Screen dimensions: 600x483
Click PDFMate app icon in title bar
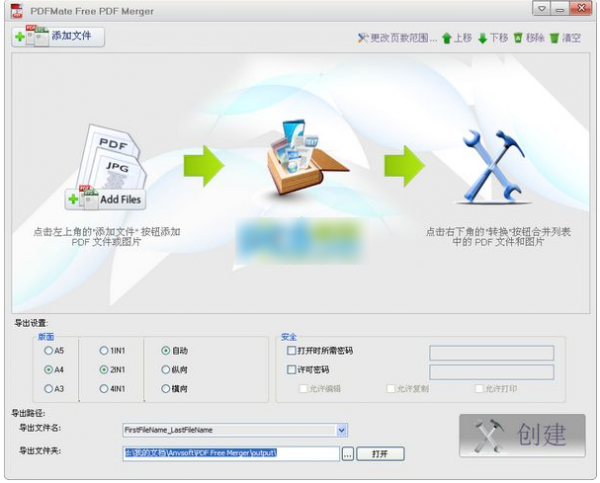coord(17,11)
